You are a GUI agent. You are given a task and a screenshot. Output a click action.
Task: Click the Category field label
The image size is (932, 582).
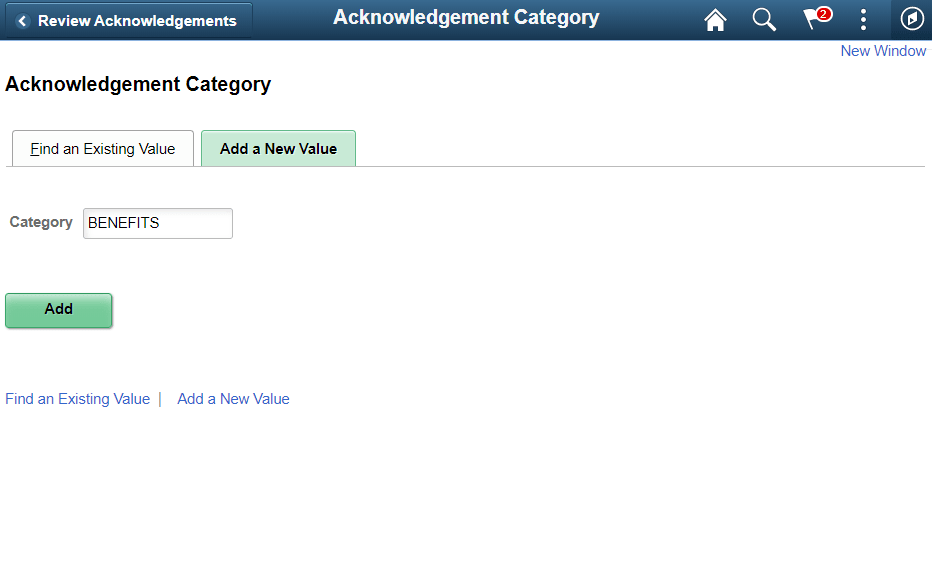tap(40, 222)
